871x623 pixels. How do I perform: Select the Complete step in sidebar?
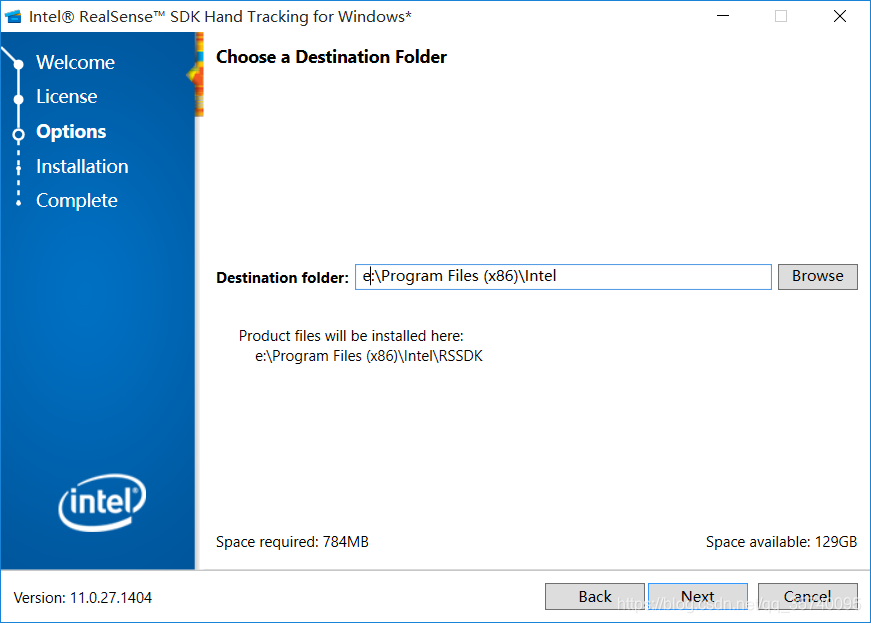pyautogui.click(x=77, y=200)
